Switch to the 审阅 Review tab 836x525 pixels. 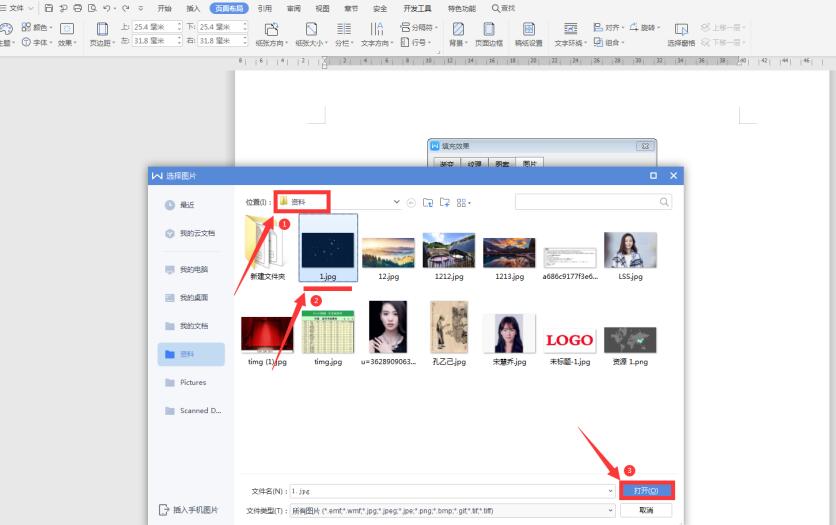pyautogui.click(x=293, y=9)
